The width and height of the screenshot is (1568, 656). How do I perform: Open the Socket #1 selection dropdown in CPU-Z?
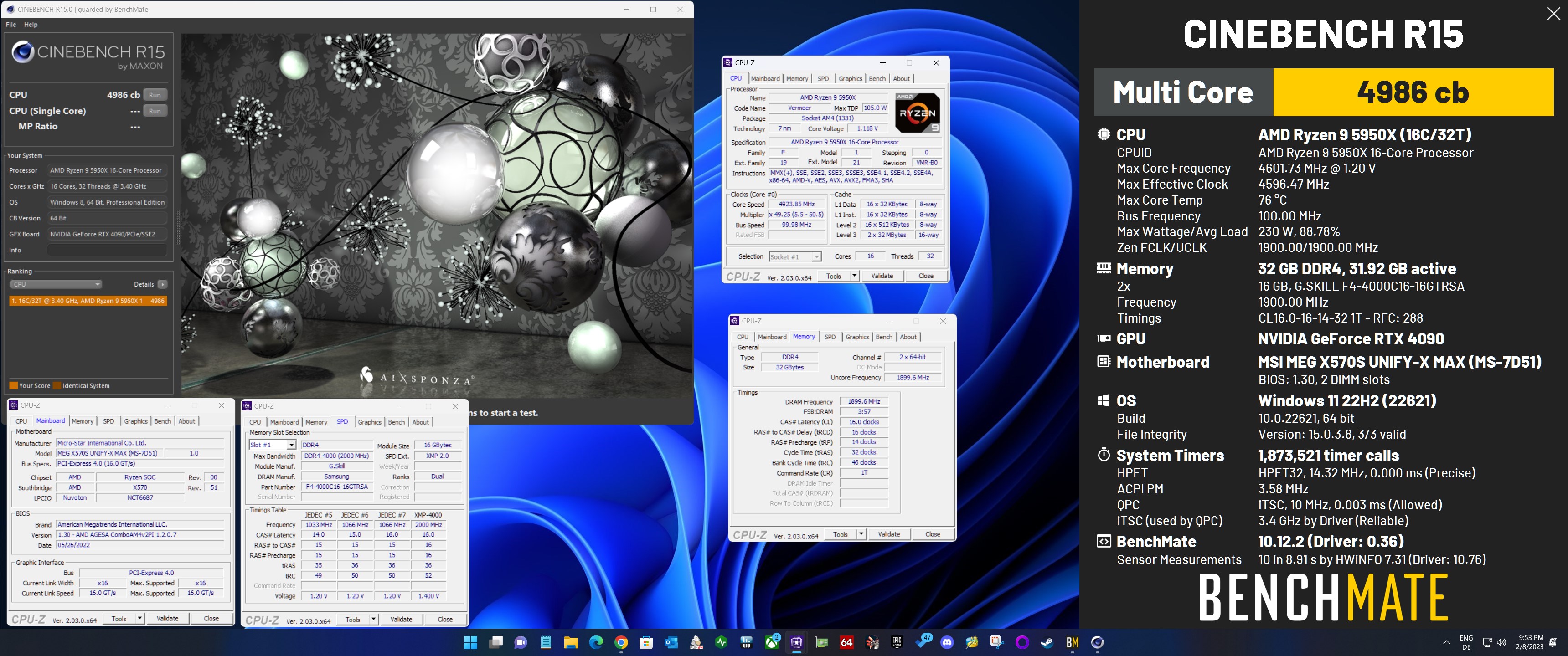(x=795, y=257)
